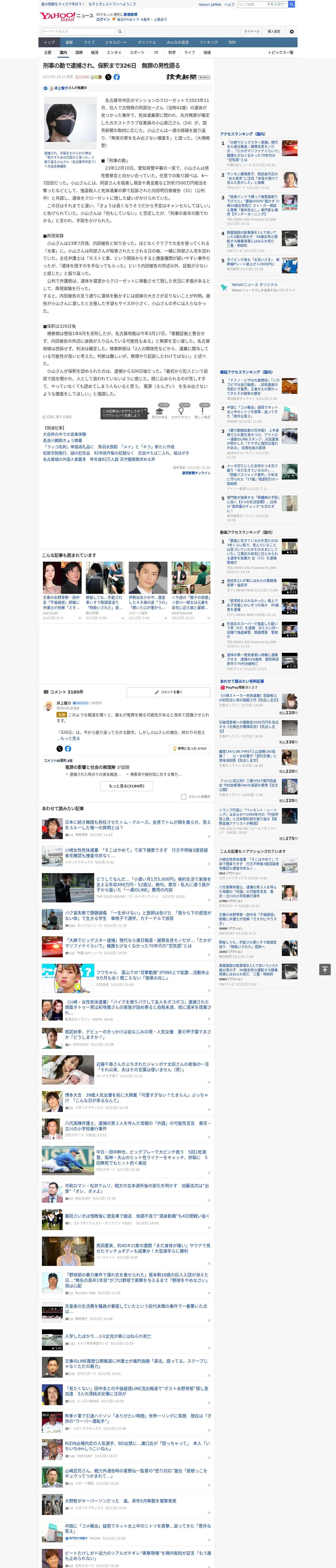Click the Yahoo! JAPAN News logo

(x=66, y=16)
